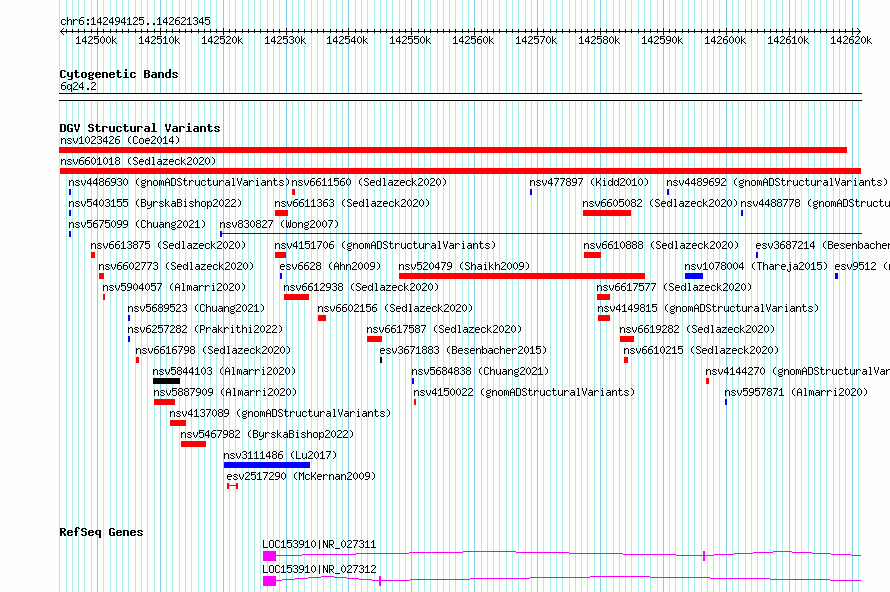This screenshot has height=592, width=890.
Task: Click the nsv6610888 (Sedlazeck2020) label
Action: coord(661,245)
